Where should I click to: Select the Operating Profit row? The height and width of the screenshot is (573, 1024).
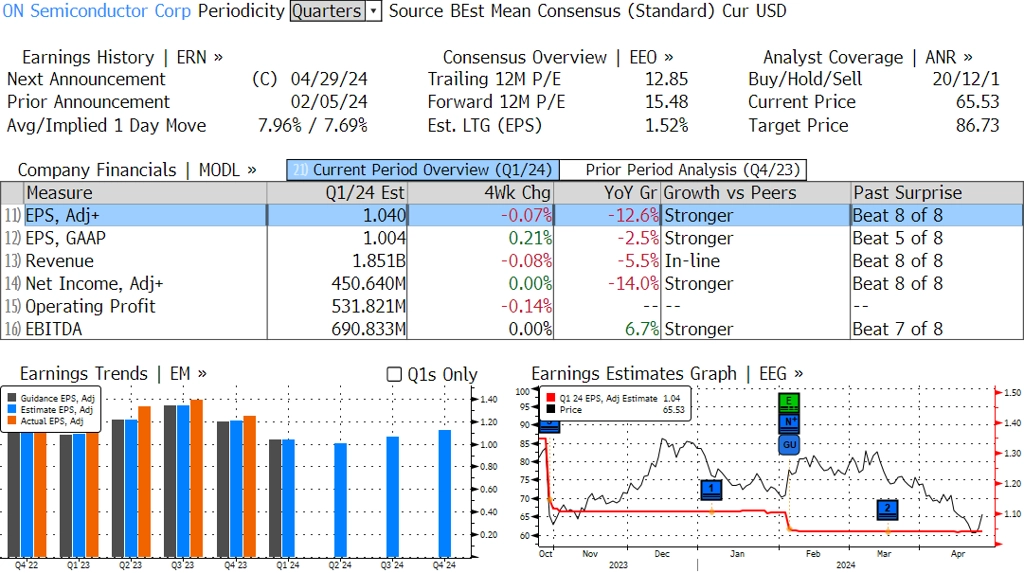512,306
